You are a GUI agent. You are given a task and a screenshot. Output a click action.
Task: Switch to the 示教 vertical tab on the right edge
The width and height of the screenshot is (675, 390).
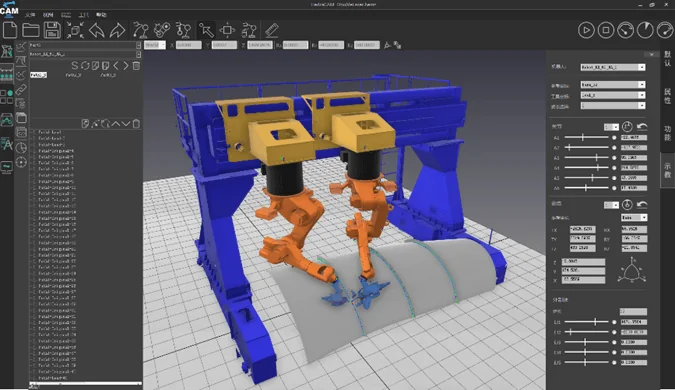coord(668,170)
